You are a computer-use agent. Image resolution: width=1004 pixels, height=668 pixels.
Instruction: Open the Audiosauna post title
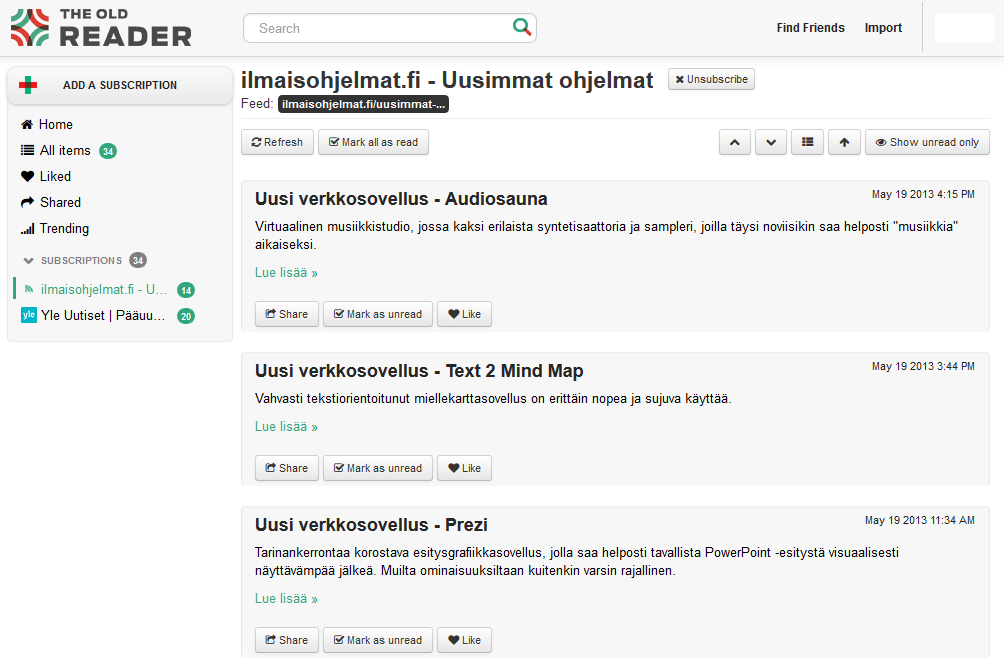(x=401, y=199)
